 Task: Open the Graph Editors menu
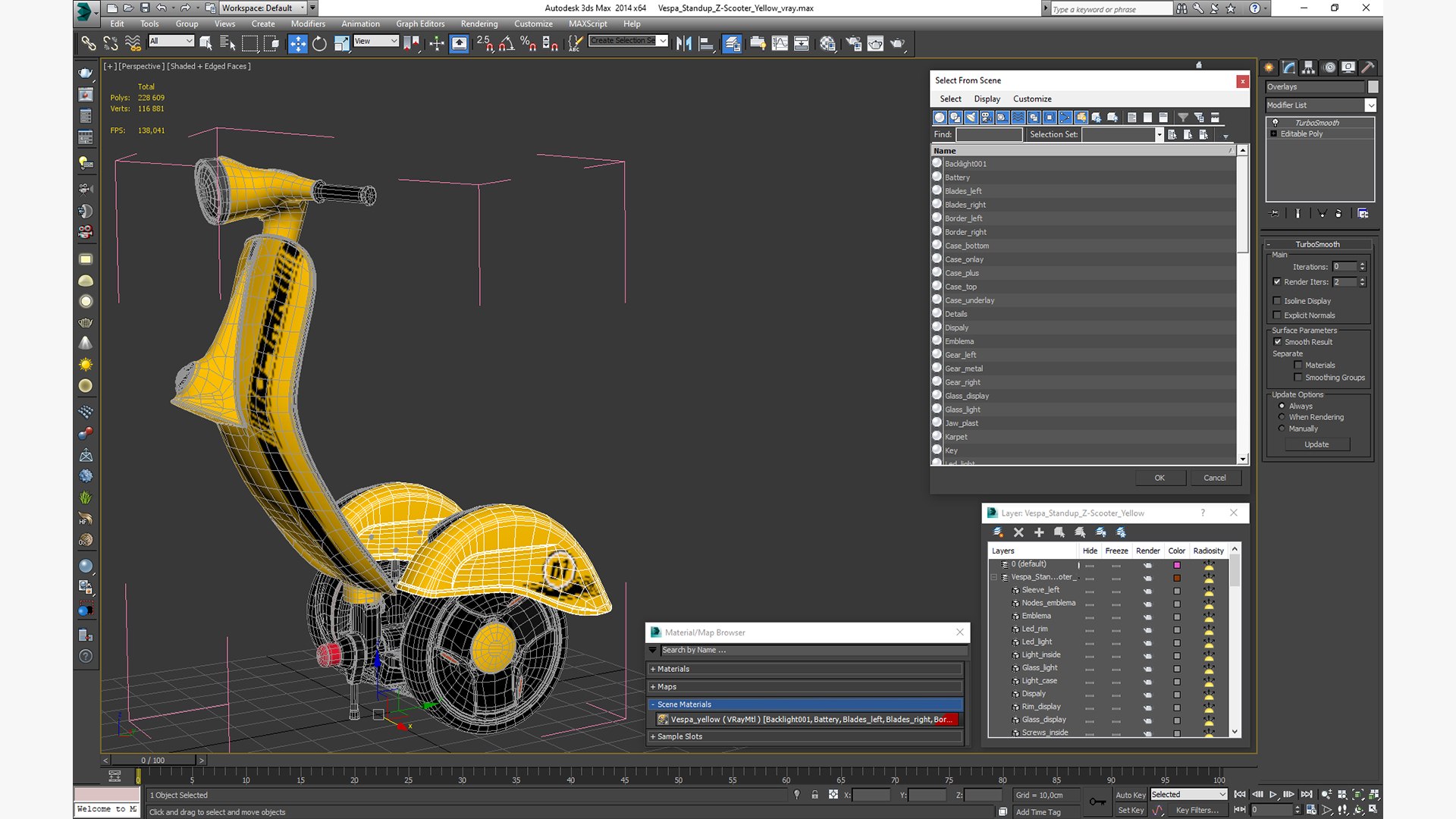(x=420, y=24)
